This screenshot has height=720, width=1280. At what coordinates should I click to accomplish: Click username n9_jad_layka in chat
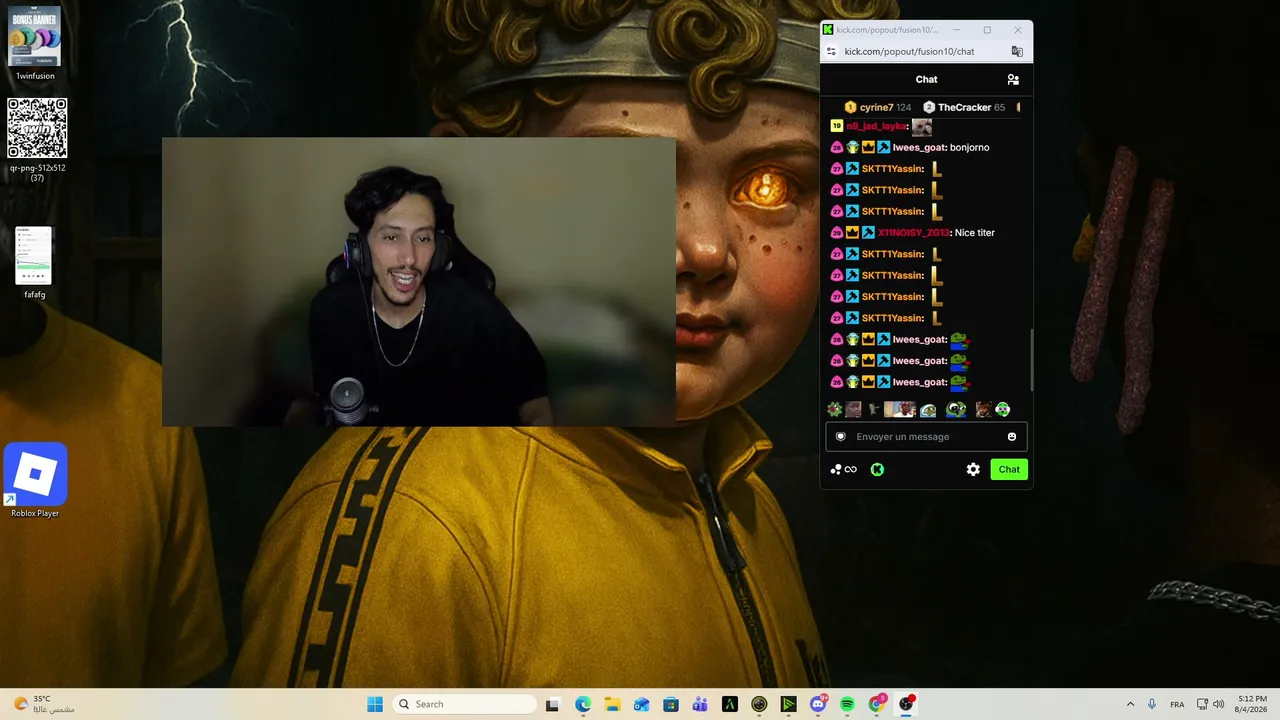(876, 127)
